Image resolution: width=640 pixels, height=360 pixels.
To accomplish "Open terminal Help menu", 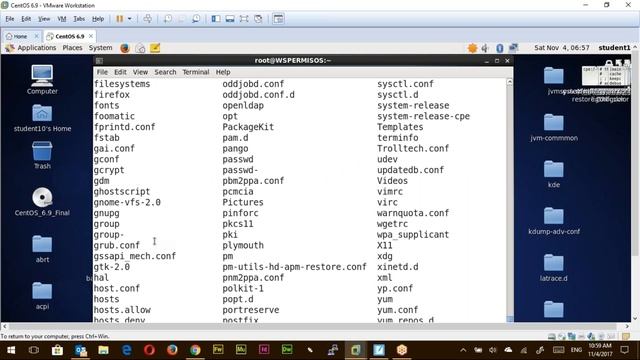I will (x=223, y=72).
